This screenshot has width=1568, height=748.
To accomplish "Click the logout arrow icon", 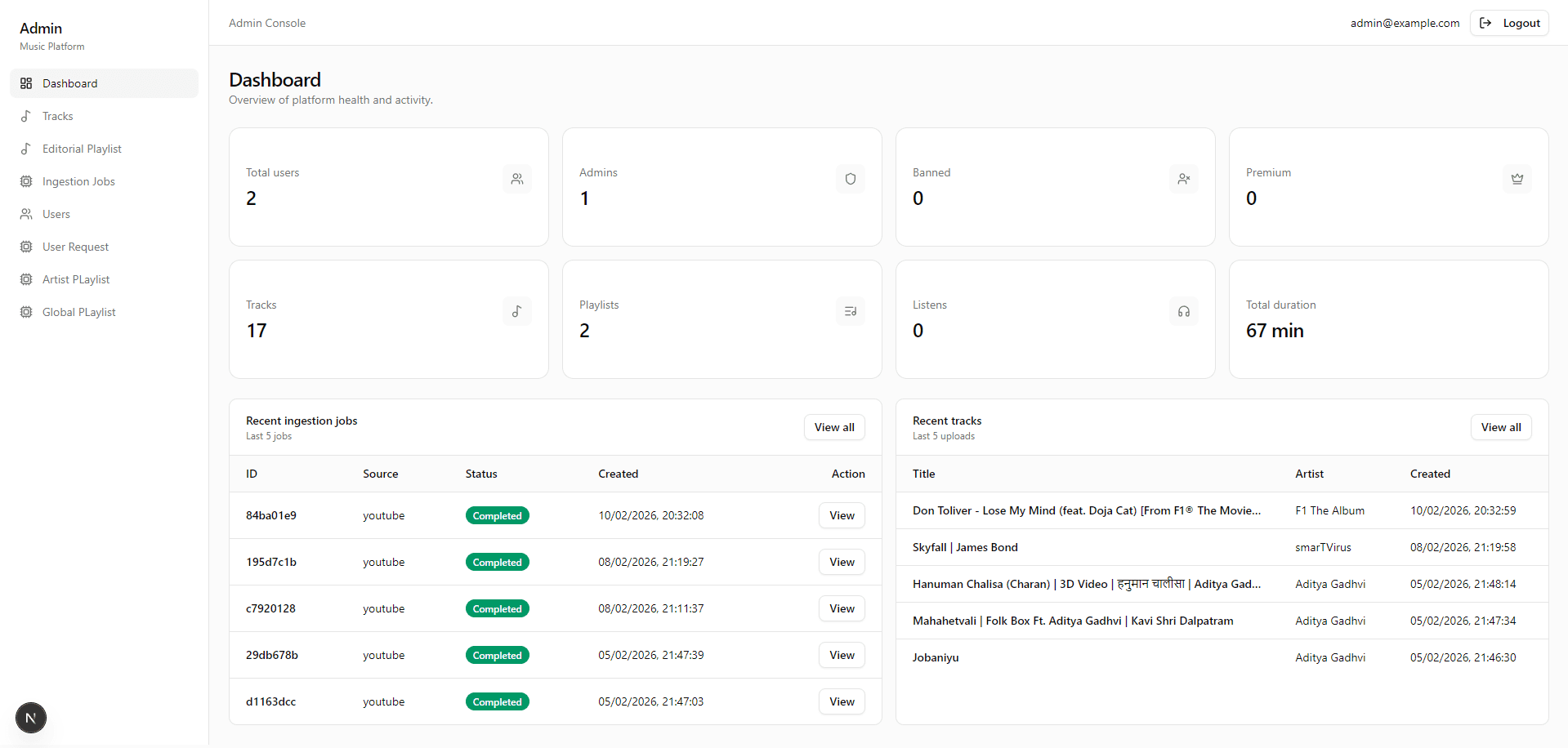I will [x=1485, y=23].
